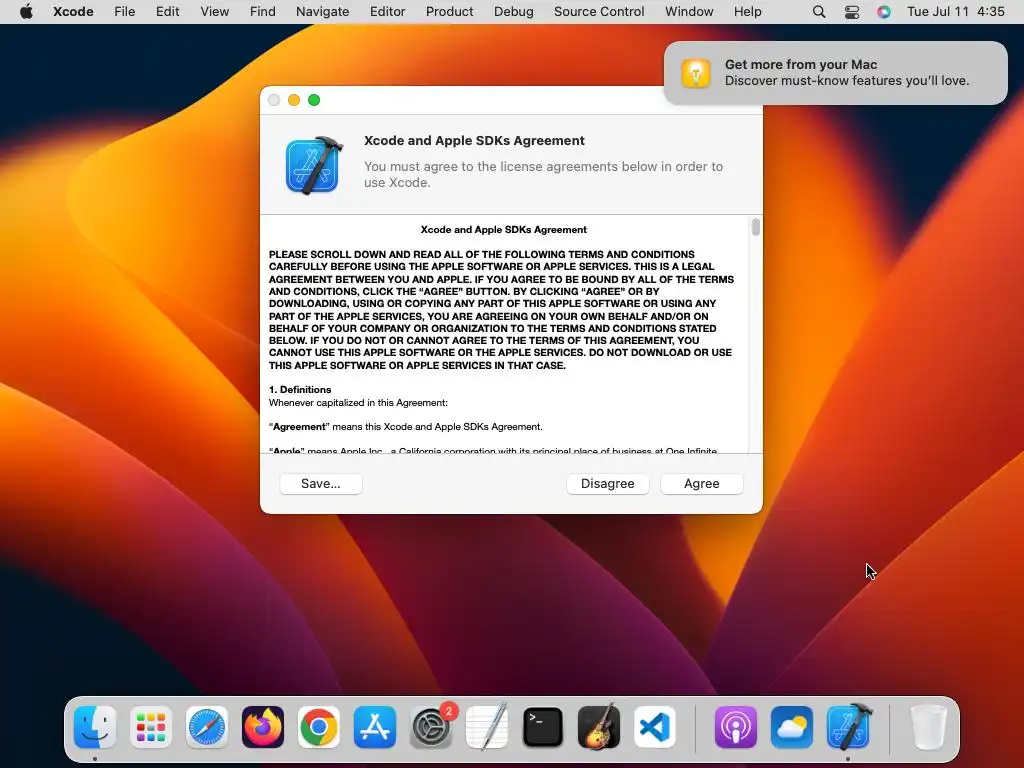Open the Navigate menu
Screen dimensions: 1024x768
point(323,11)
